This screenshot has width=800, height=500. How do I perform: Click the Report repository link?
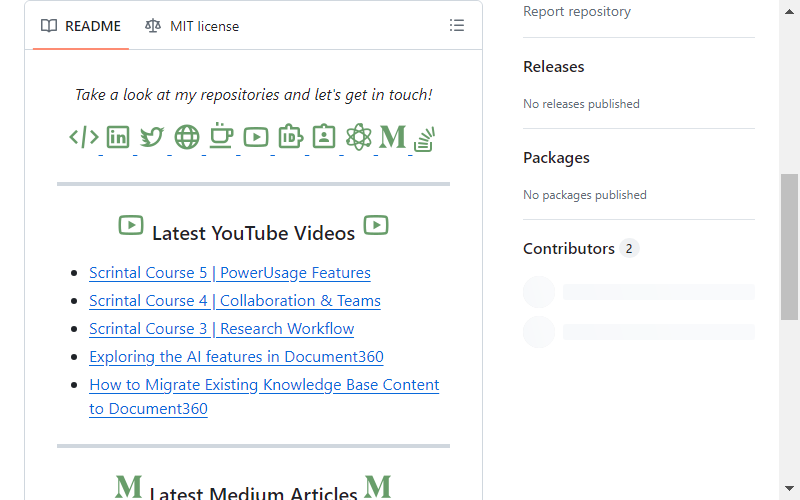pos(577,11)
